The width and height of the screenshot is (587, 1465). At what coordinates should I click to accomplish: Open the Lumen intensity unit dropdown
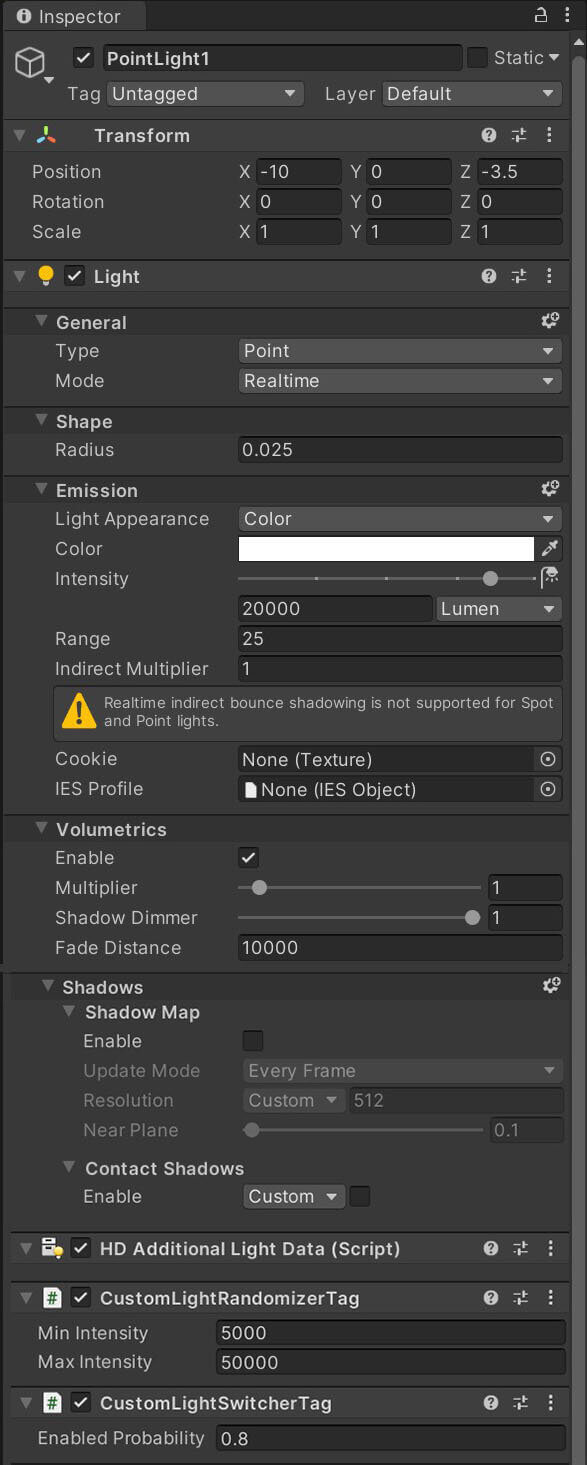[499, 608]
